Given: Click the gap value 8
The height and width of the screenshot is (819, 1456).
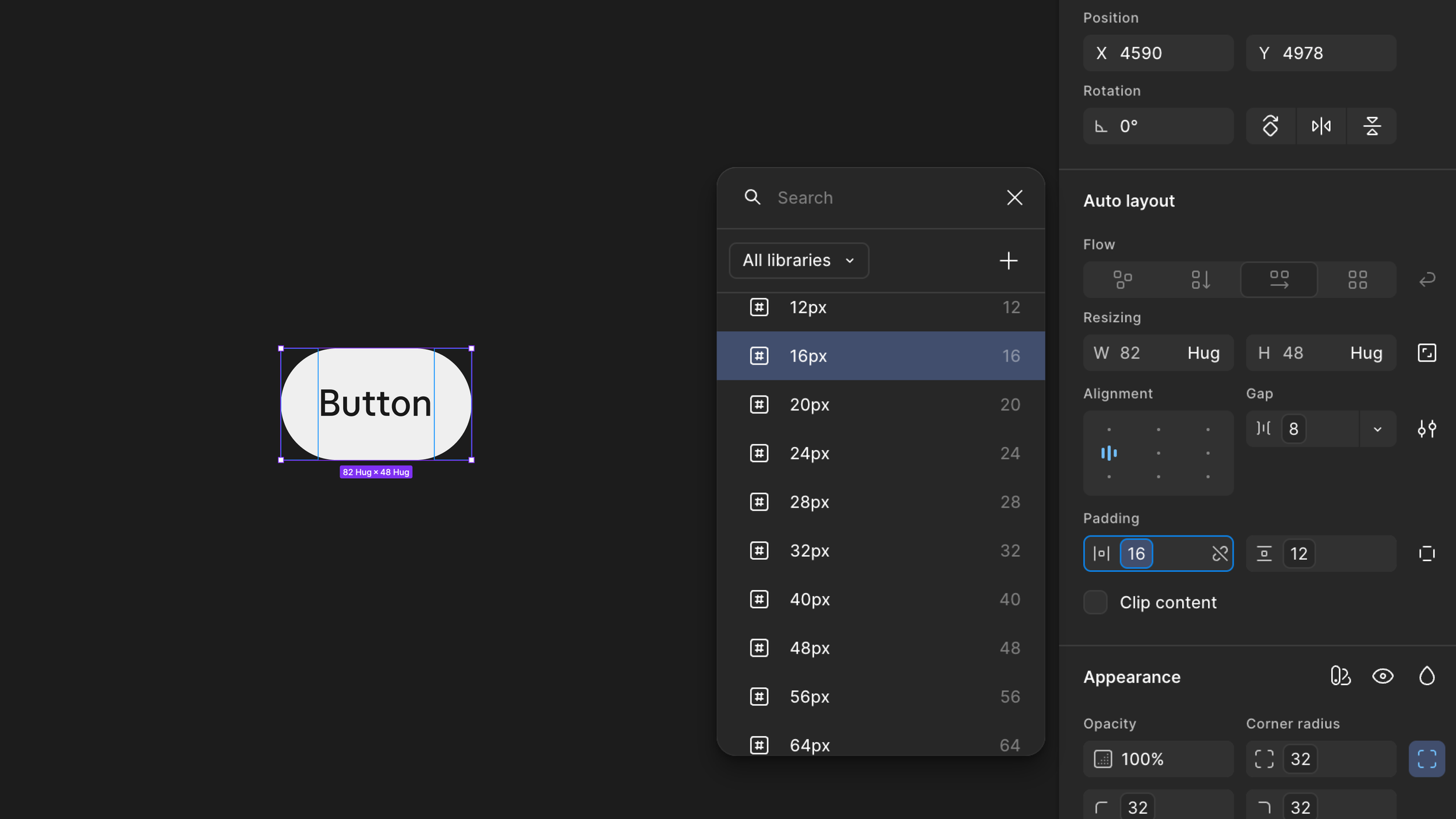Looking at the screenshot, I should tap(1294, 429).
